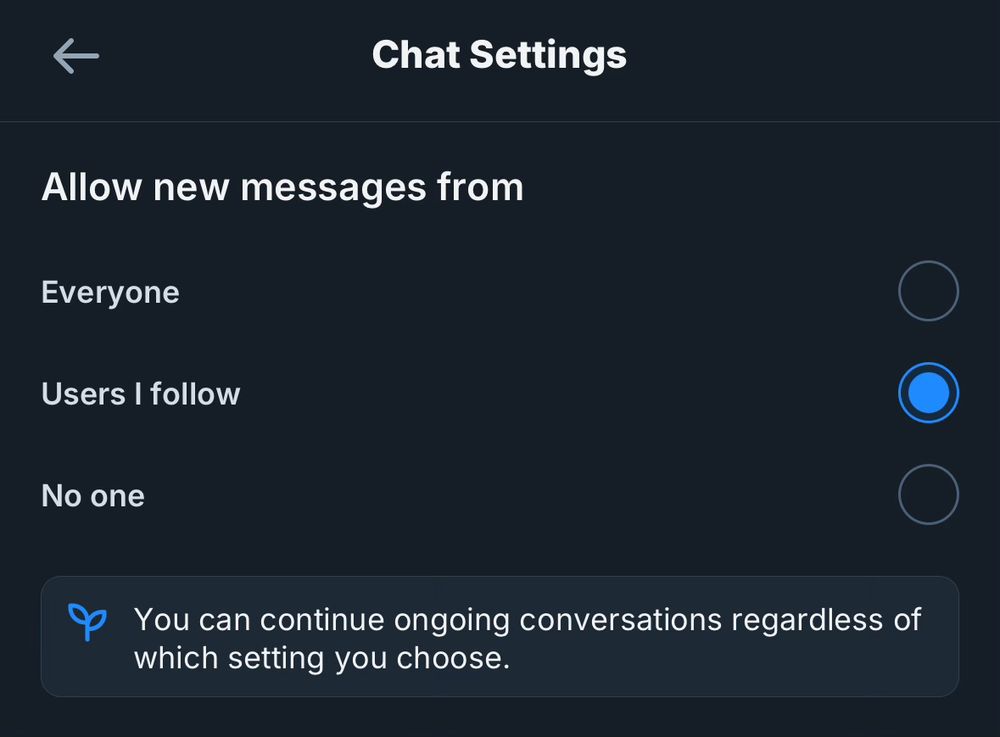The height and width of the screenshot is (737, 1000).
Task: Click the Everyone option label
Action: 110,293
